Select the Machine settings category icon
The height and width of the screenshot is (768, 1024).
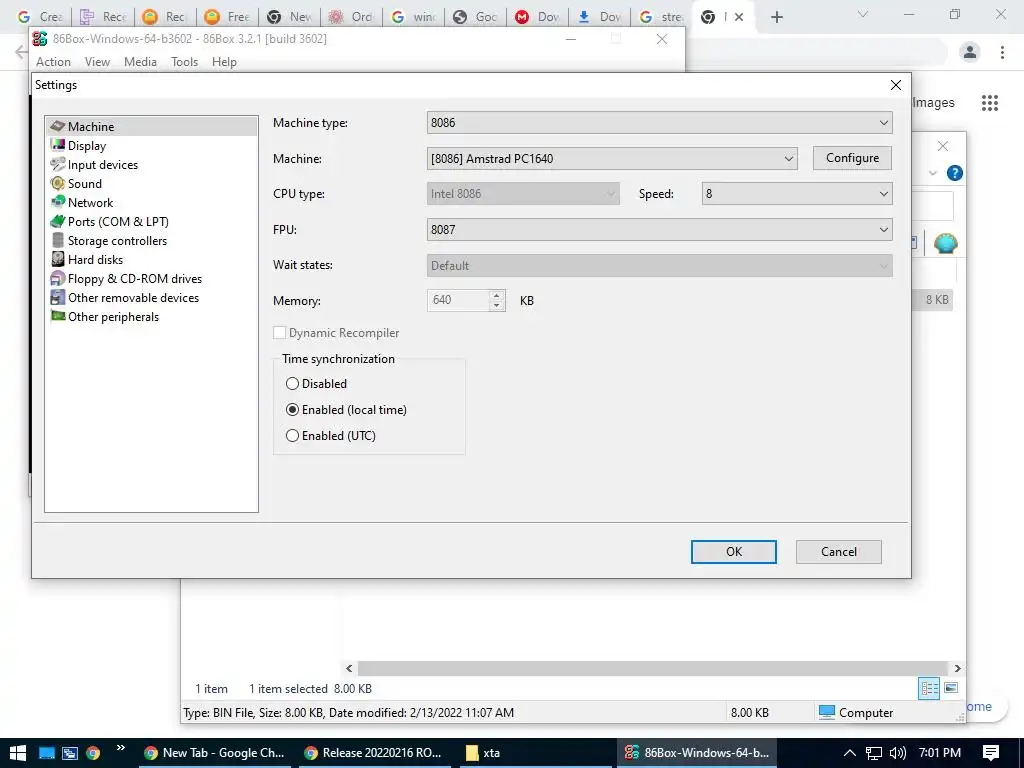click(57, 126)
